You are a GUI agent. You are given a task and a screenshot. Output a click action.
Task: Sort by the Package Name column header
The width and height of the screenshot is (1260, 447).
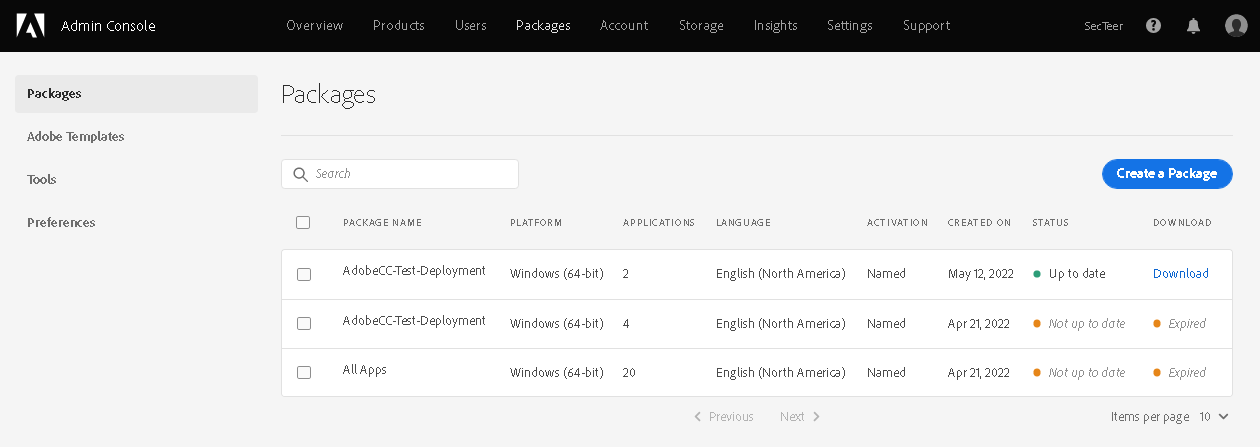coord(382,223)
